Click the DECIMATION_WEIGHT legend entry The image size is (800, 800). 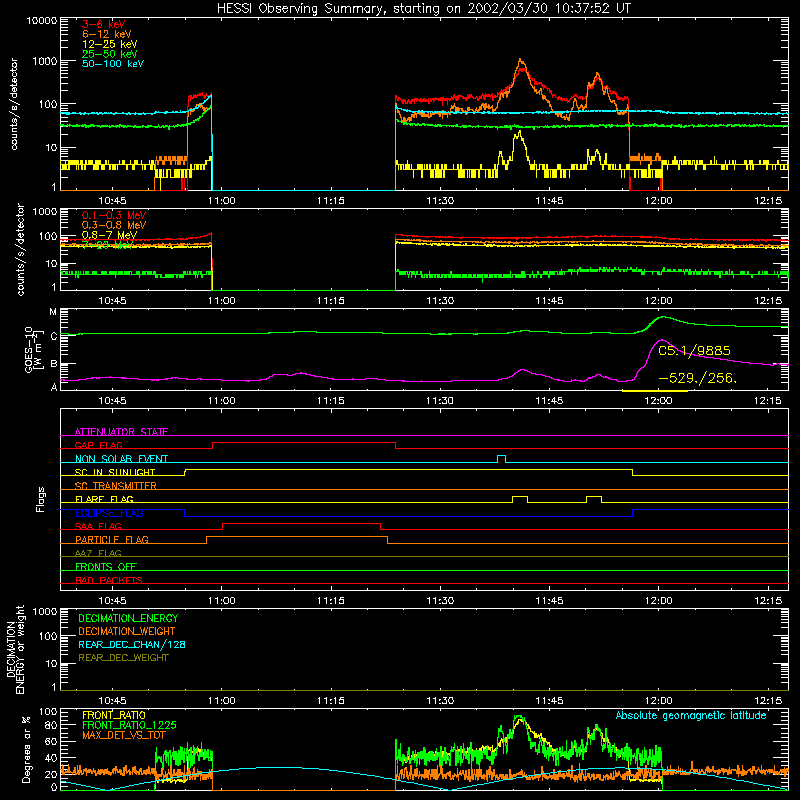tap(127, 632)
